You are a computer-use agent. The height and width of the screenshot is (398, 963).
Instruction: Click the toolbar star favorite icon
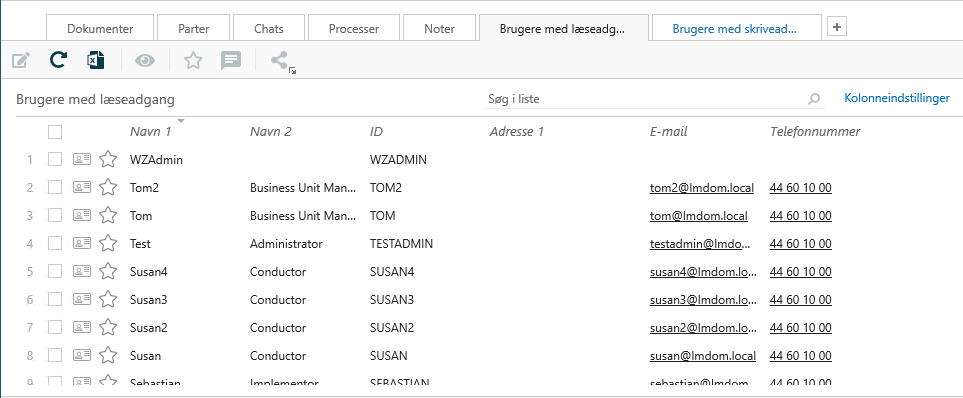point(193,60)
